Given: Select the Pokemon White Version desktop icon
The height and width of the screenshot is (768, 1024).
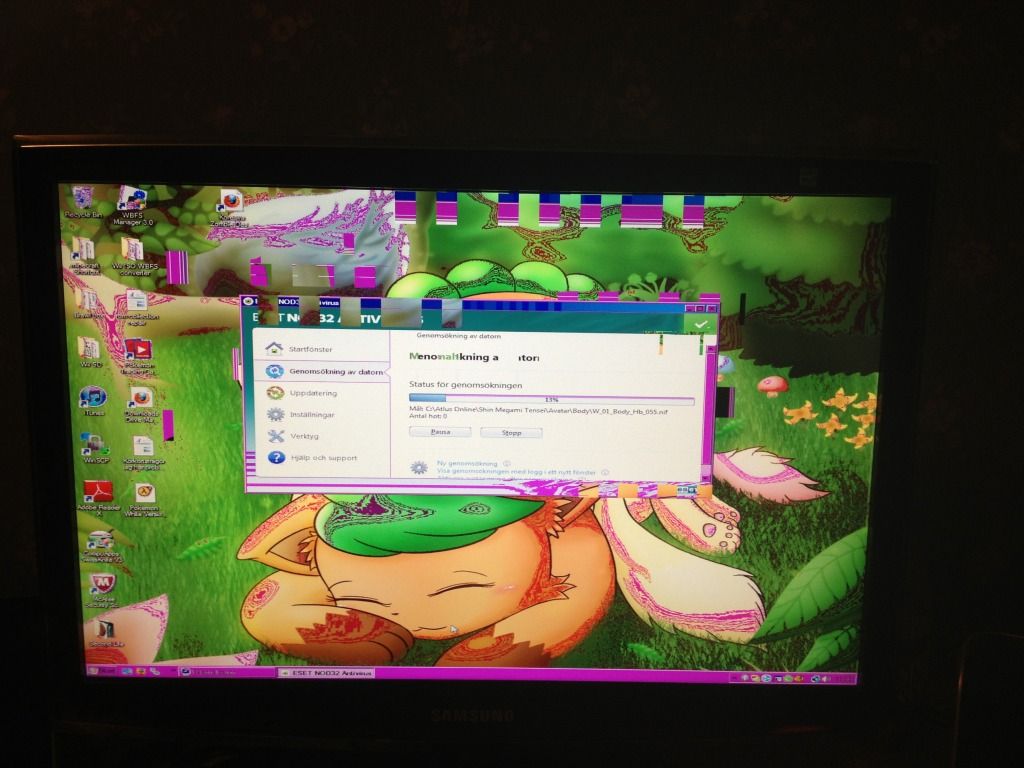Looking at the screenshot, I should coord(145,493).
